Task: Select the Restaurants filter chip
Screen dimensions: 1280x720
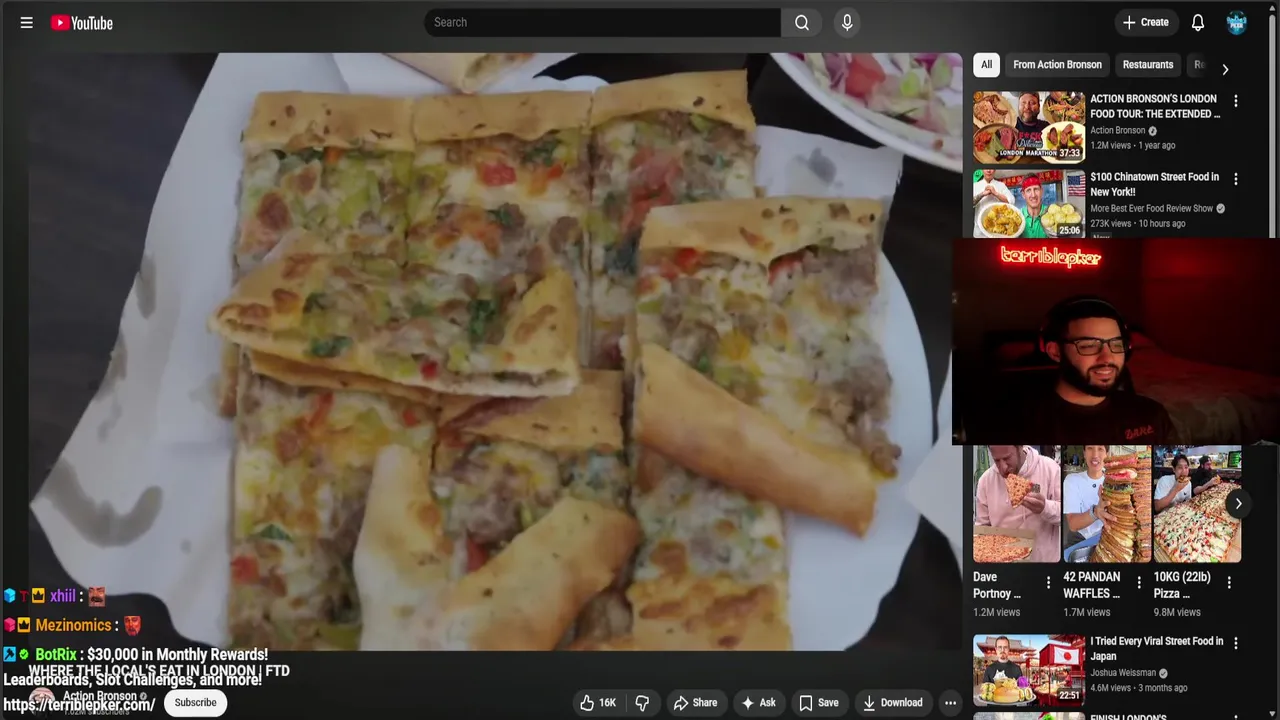Action: coord(1148,64)
